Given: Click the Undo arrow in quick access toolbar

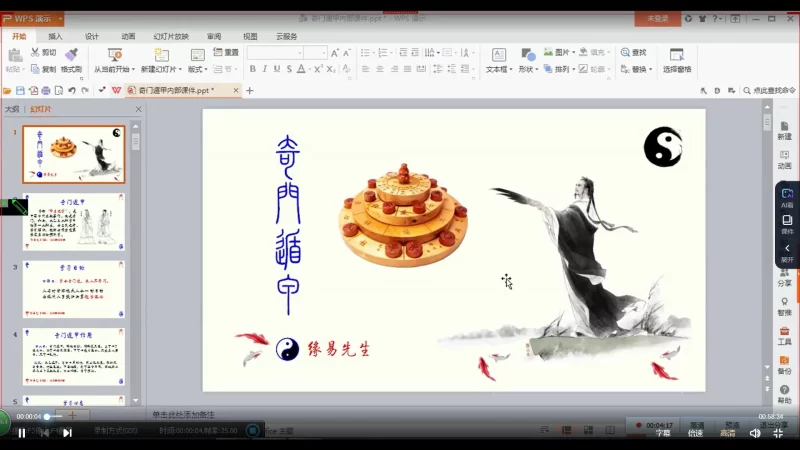Looking at the screenshot, I should coord(72,90).
